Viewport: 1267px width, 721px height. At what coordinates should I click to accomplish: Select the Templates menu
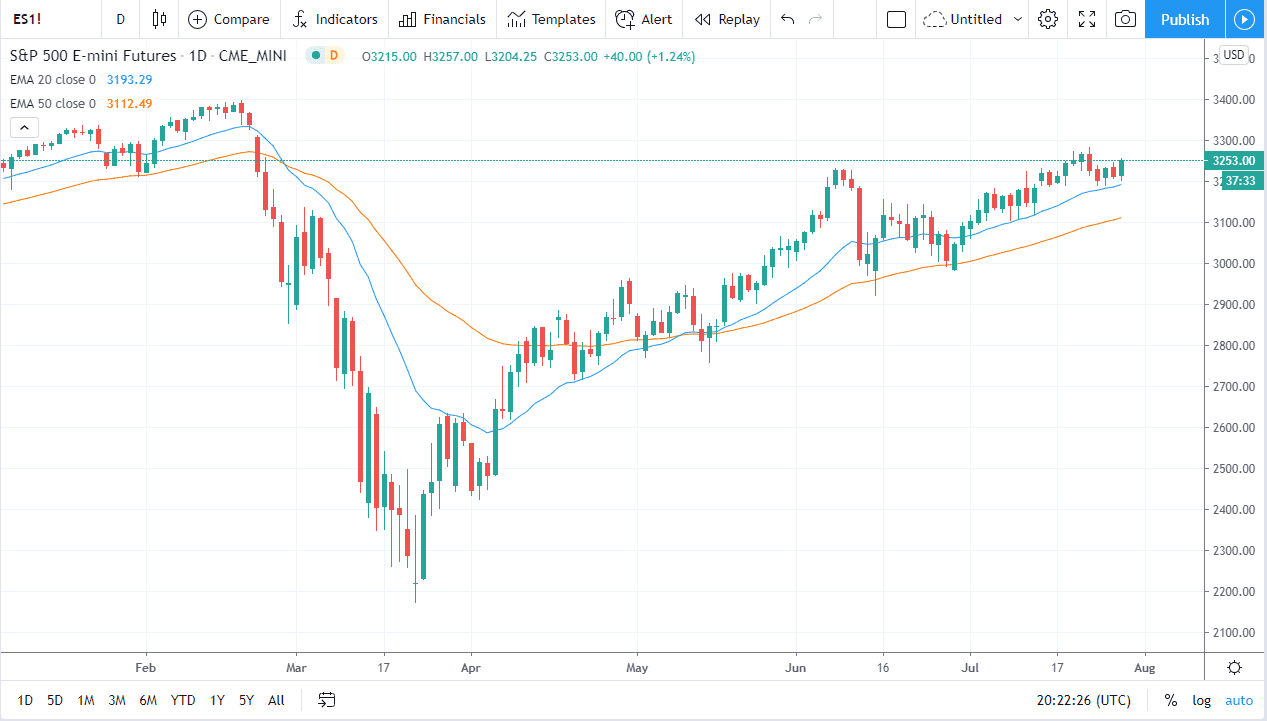(x=551, y=19)
